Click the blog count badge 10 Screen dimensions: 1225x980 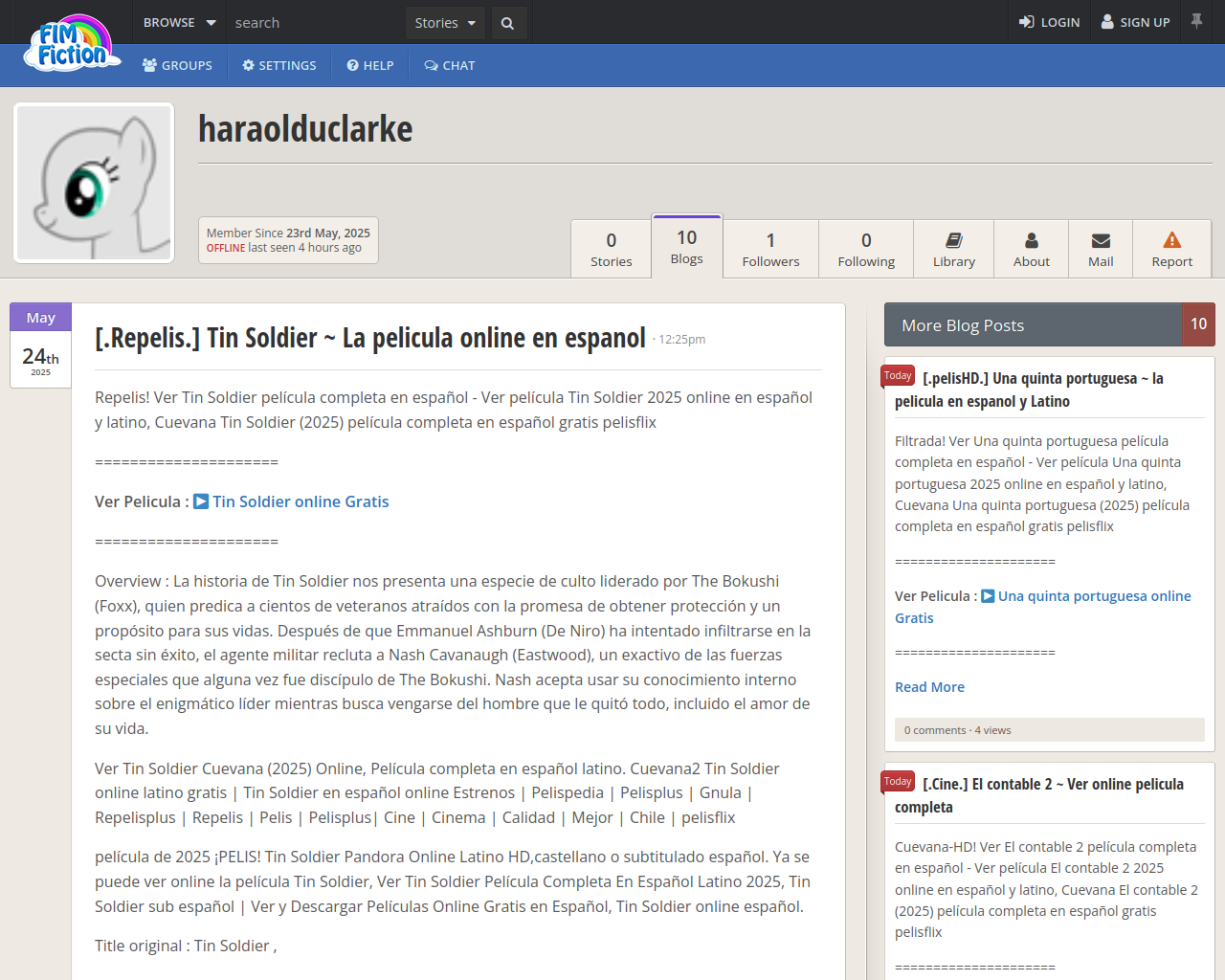pos(1199,324)
